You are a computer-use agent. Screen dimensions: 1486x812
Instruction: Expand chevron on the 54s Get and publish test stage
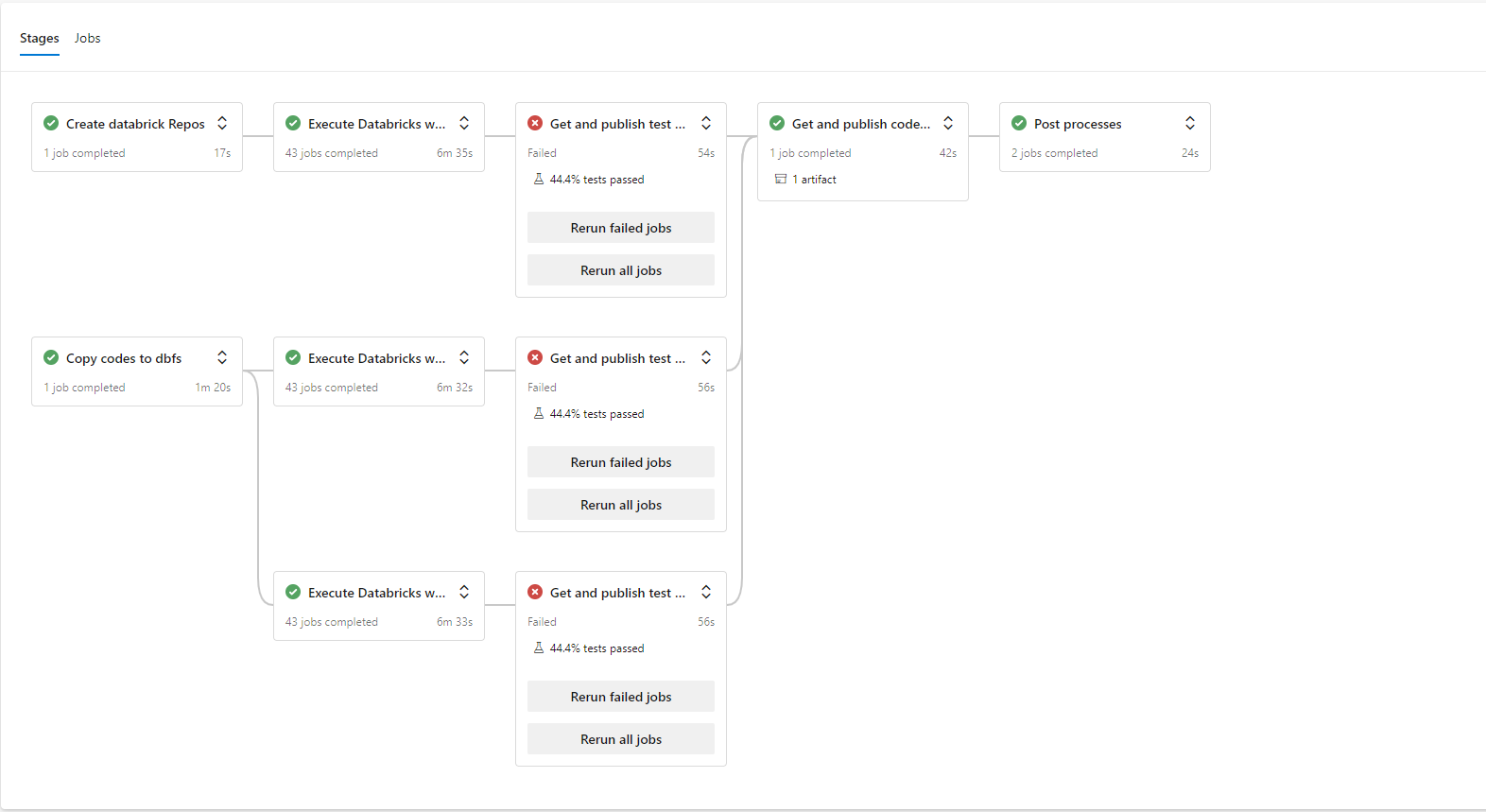(x=706, y=124)
